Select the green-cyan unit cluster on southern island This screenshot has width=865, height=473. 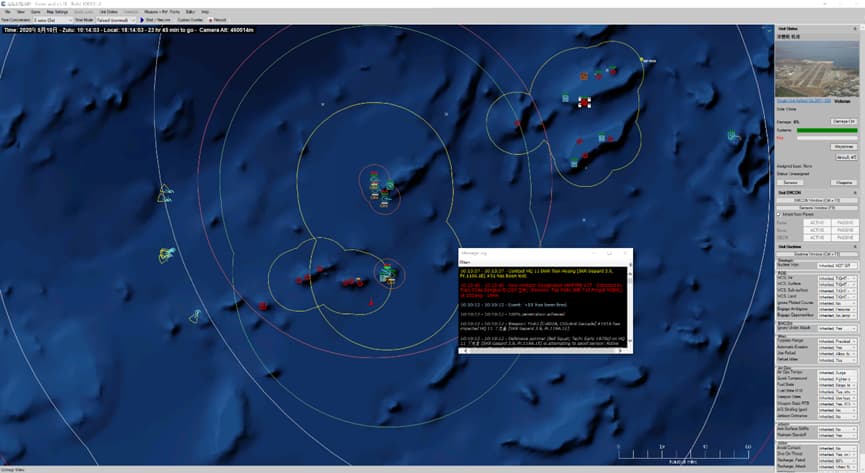[388, 274]
